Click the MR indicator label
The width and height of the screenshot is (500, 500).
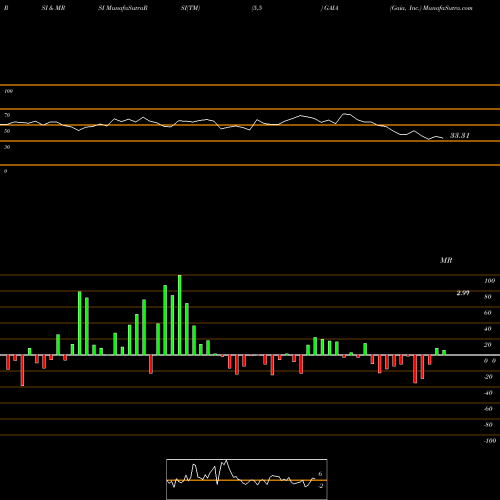click(x=446, y=260)
